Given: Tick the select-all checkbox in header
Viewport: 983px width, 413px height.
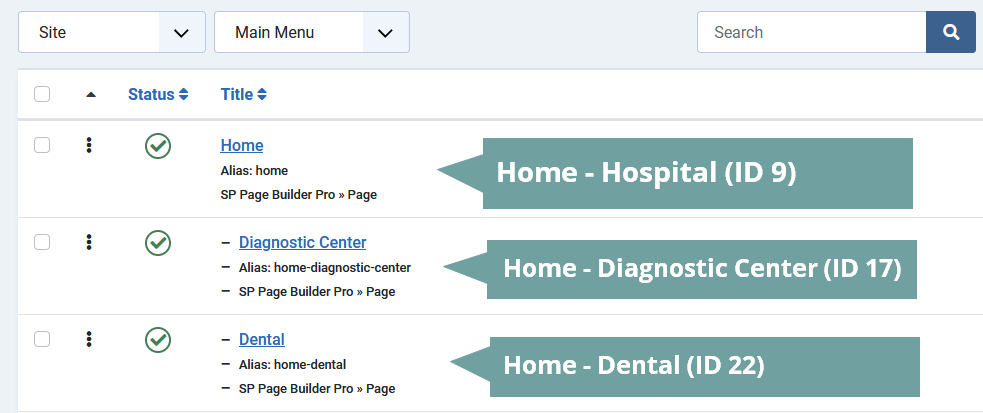Looking at the screenshot, I should (x=42, y=94).
